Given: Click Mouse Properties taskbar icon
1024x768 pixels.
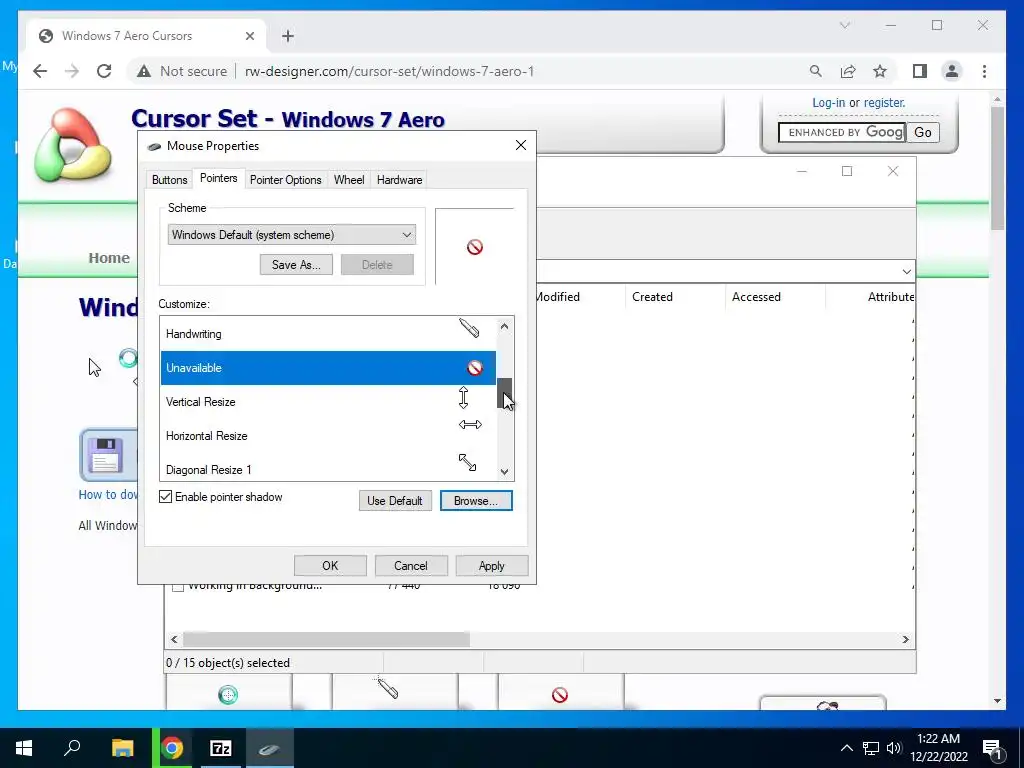Looking at the screenshot, I should coord(269,748).
